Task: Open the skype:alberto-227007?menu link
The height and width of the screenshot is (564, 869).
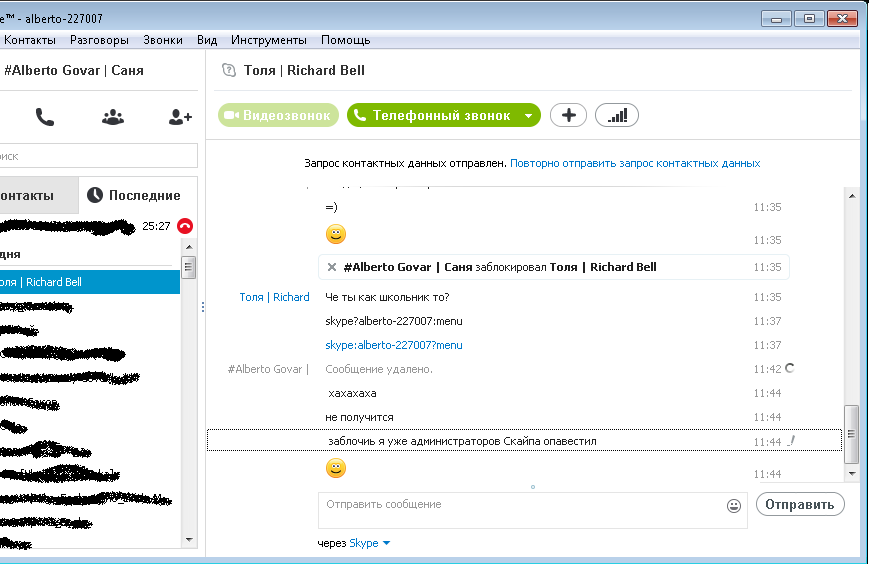Action: point(393,345)
